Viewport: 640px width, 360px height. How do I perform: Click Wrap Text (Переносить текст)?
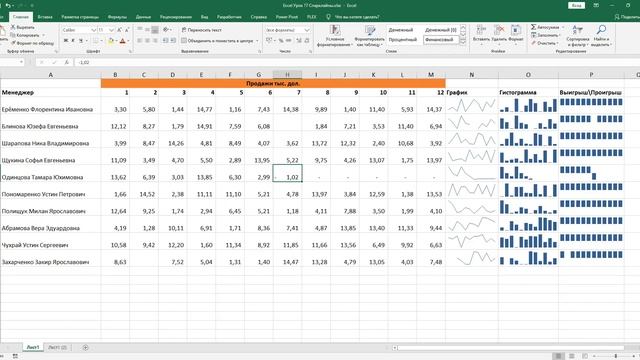202,30
